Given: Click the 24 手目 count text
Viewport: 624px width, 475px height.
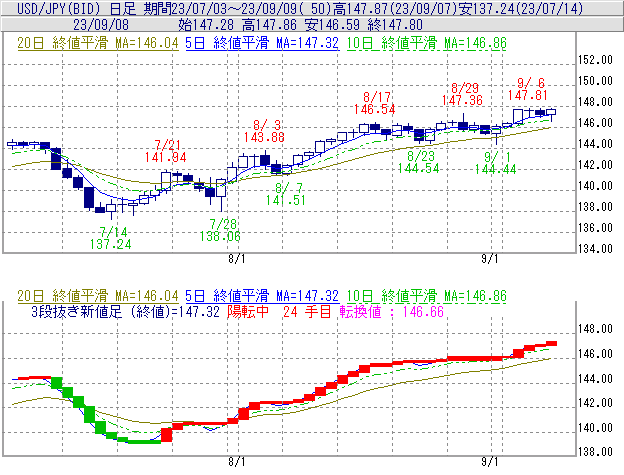Looking at the screenshot, I should pyautogui.click(x=307, y=311).
